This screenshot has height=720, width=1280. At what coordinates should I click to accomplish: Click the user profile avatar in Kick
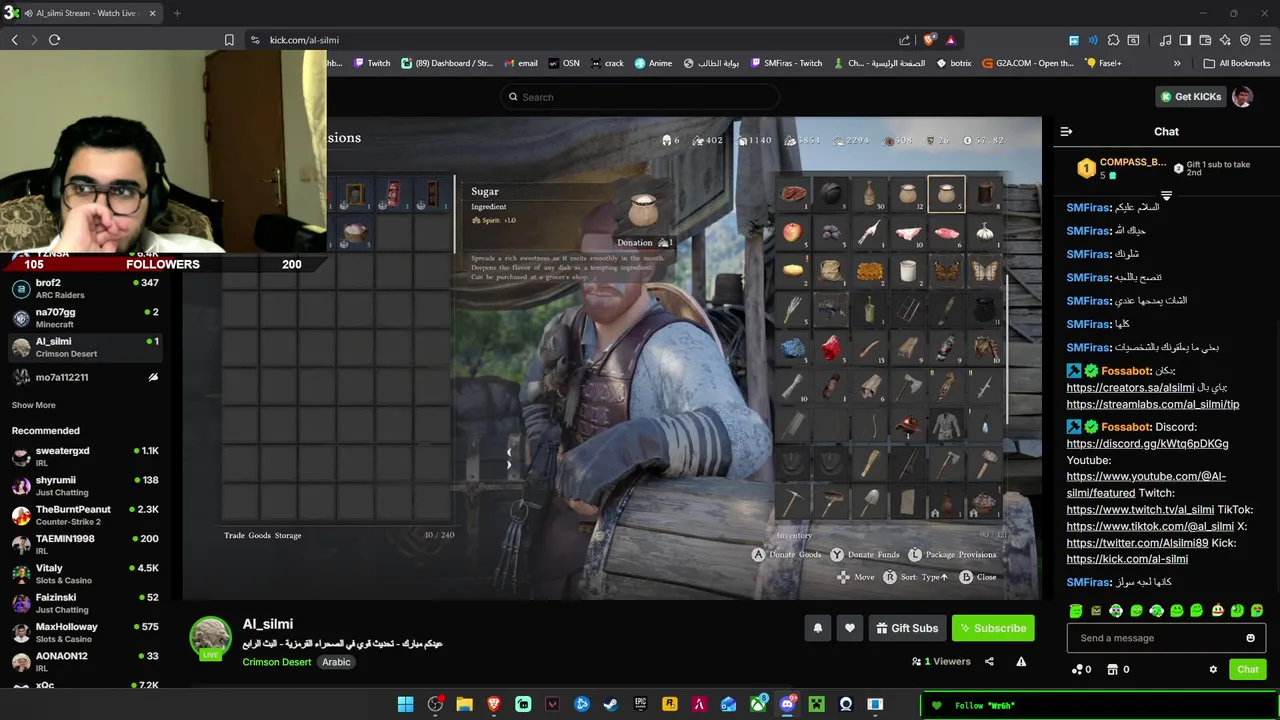point(1242,97)
